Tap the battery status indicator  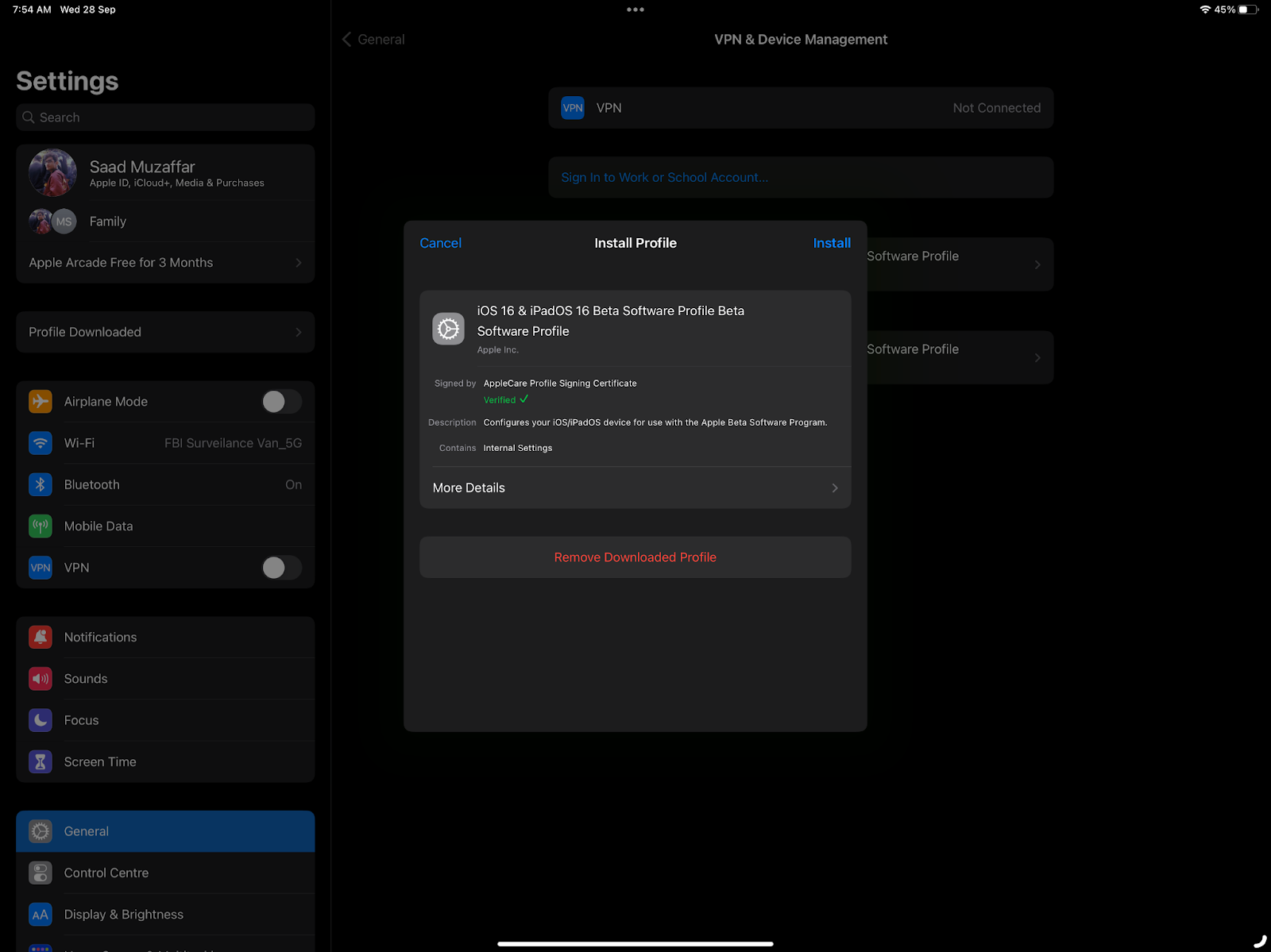tap(1248, 10)
